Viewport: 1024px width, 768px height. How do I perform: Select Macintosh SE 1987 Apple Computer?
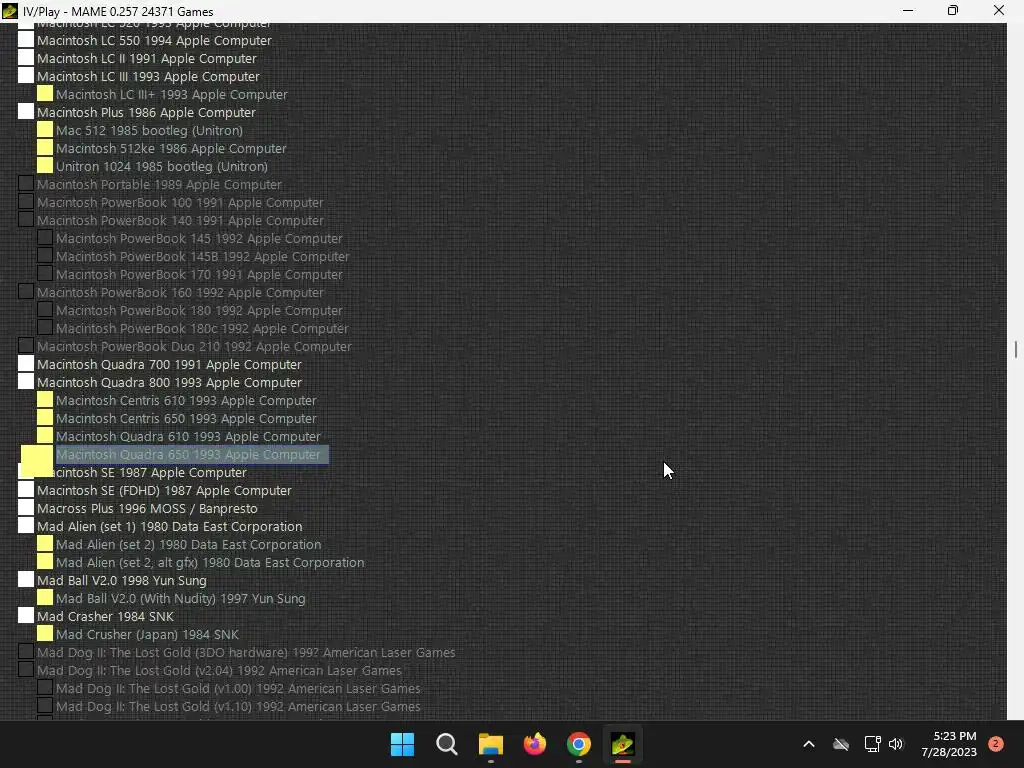point(150,473)
